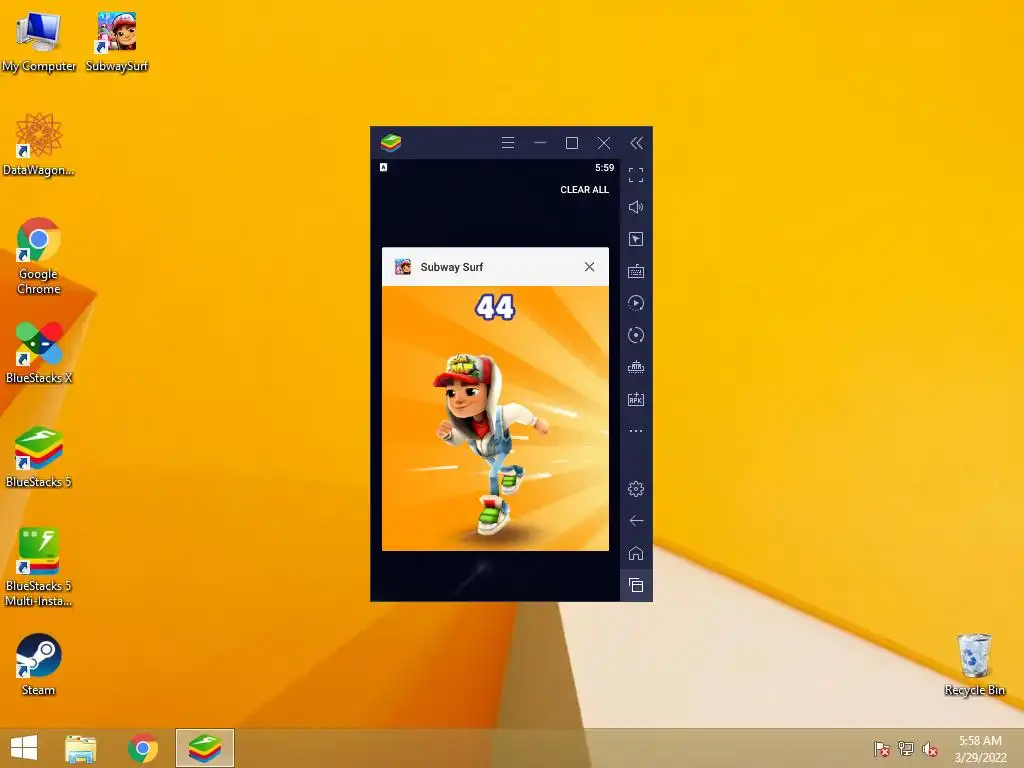Click the volume speaker icon in BlueStacks sidebar
The image size is (1024, 768).
click(x=636, y=207)
